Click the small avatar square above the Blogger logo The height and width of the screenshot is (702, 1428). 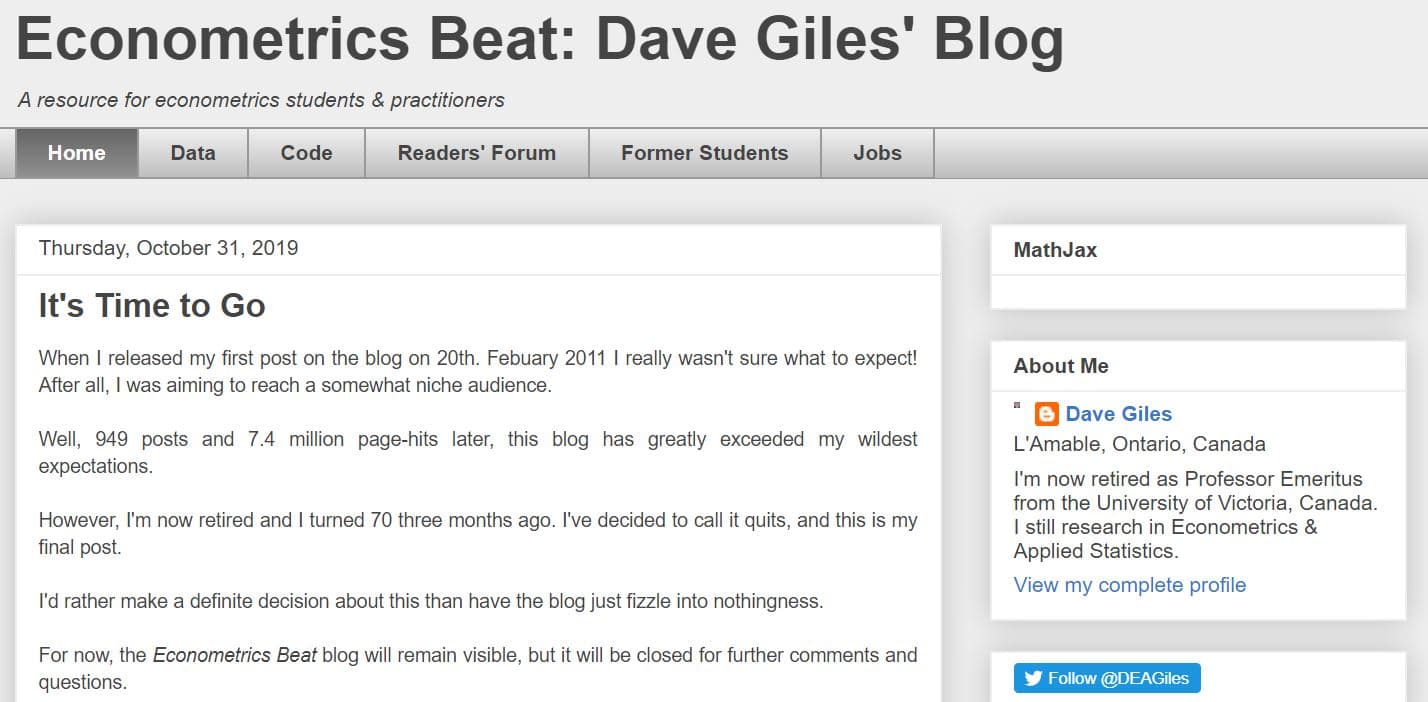(x=1017, y=402)
